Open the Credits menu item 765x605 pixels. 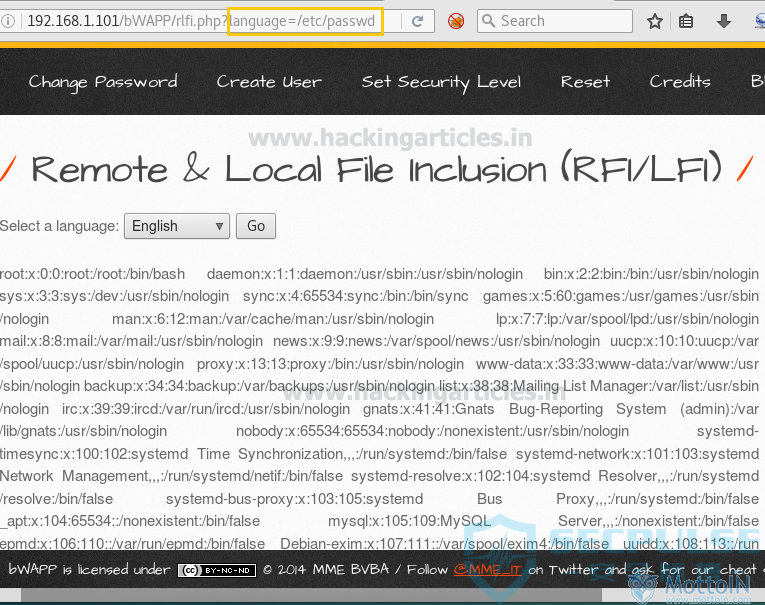coord(680,81)
